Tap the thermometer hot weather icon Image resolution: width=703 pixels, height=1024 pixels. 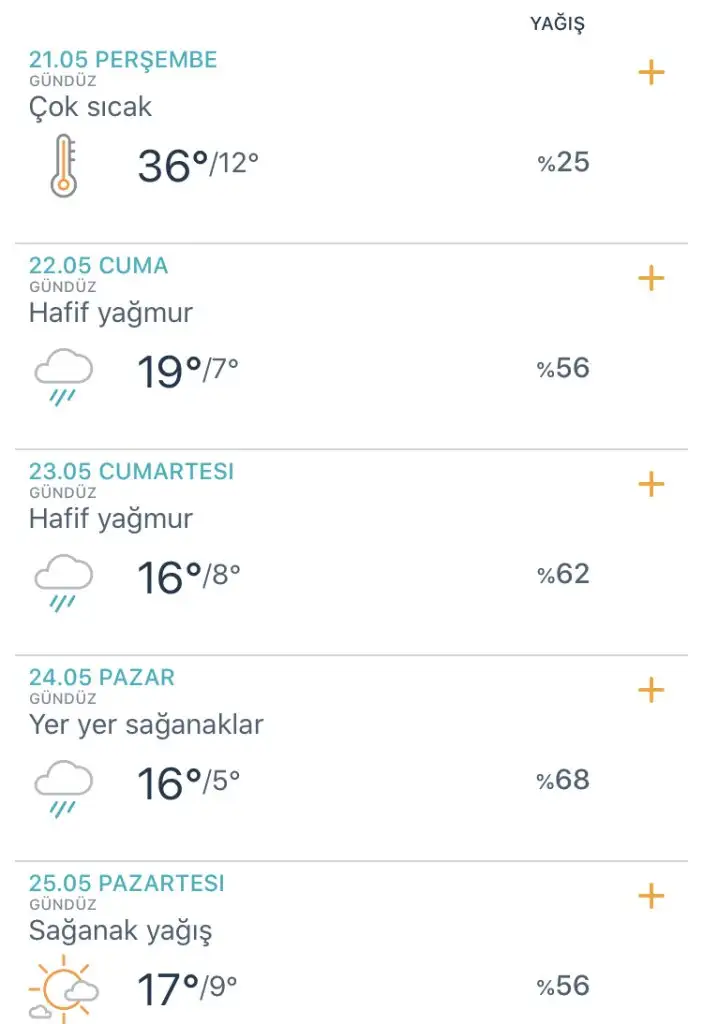63,165
